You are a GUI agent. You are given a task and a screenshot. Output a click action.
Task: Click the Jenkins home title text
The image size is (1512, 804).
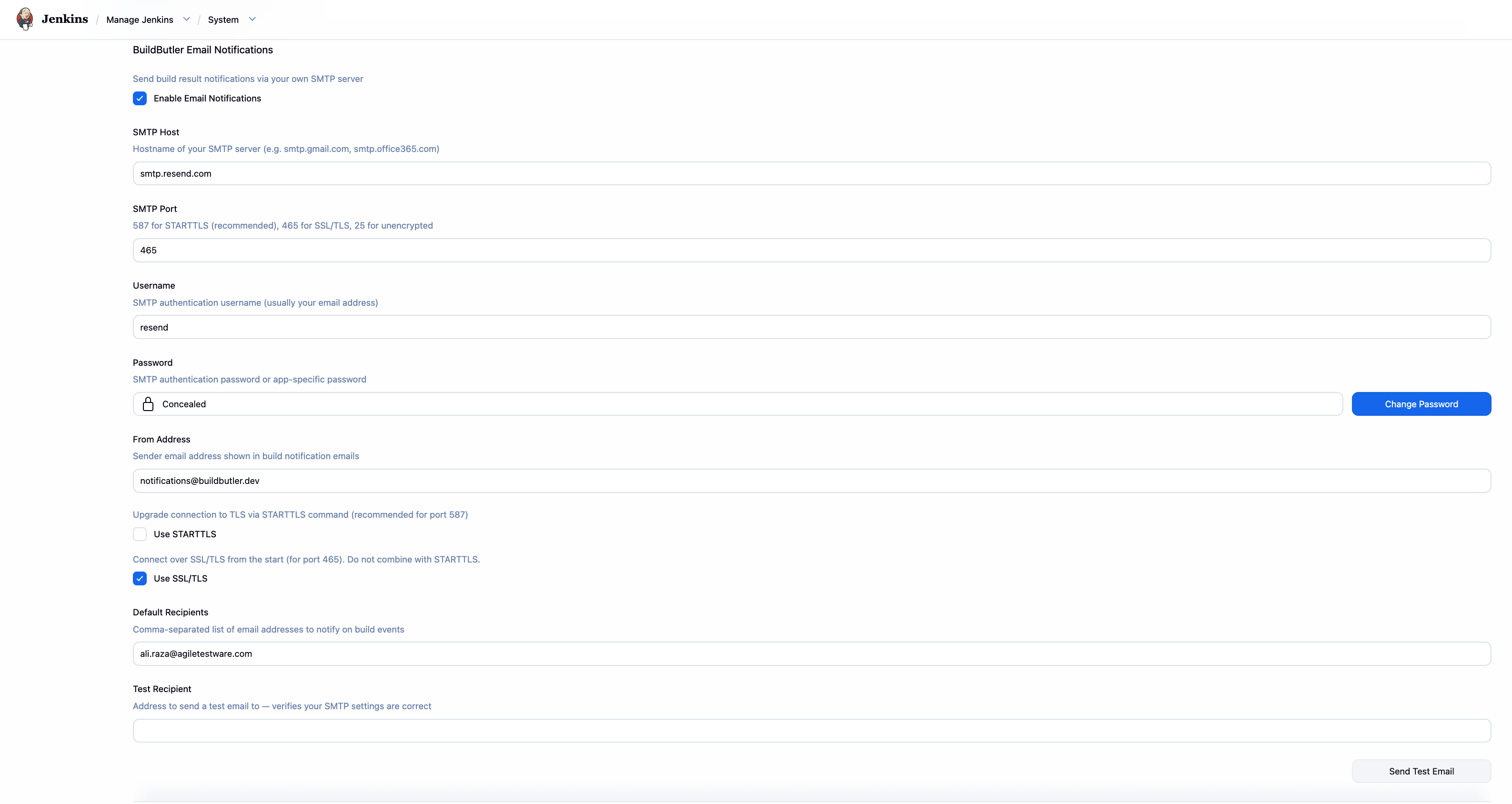(x=65, y=19)
